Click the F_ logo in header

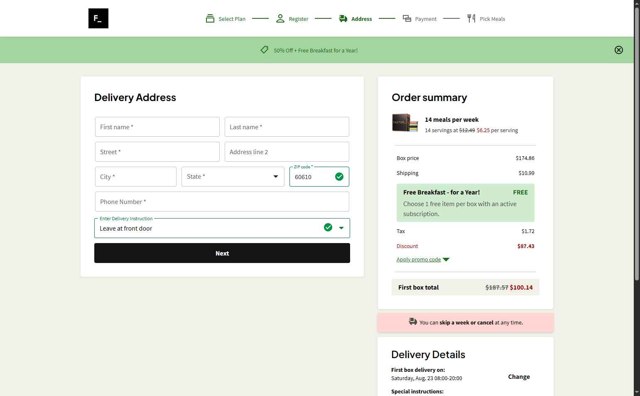[98, 18]
